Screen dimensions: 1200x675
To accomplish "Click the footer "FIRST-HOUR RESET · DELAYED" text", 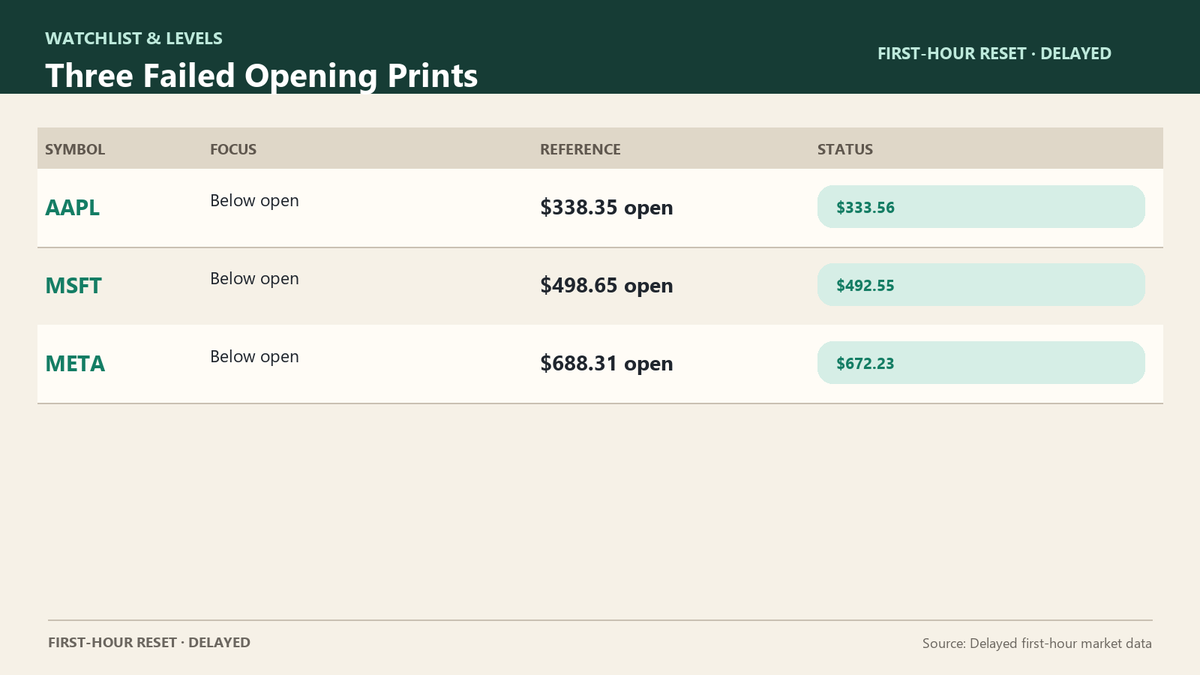I will (x=149, y=643).
